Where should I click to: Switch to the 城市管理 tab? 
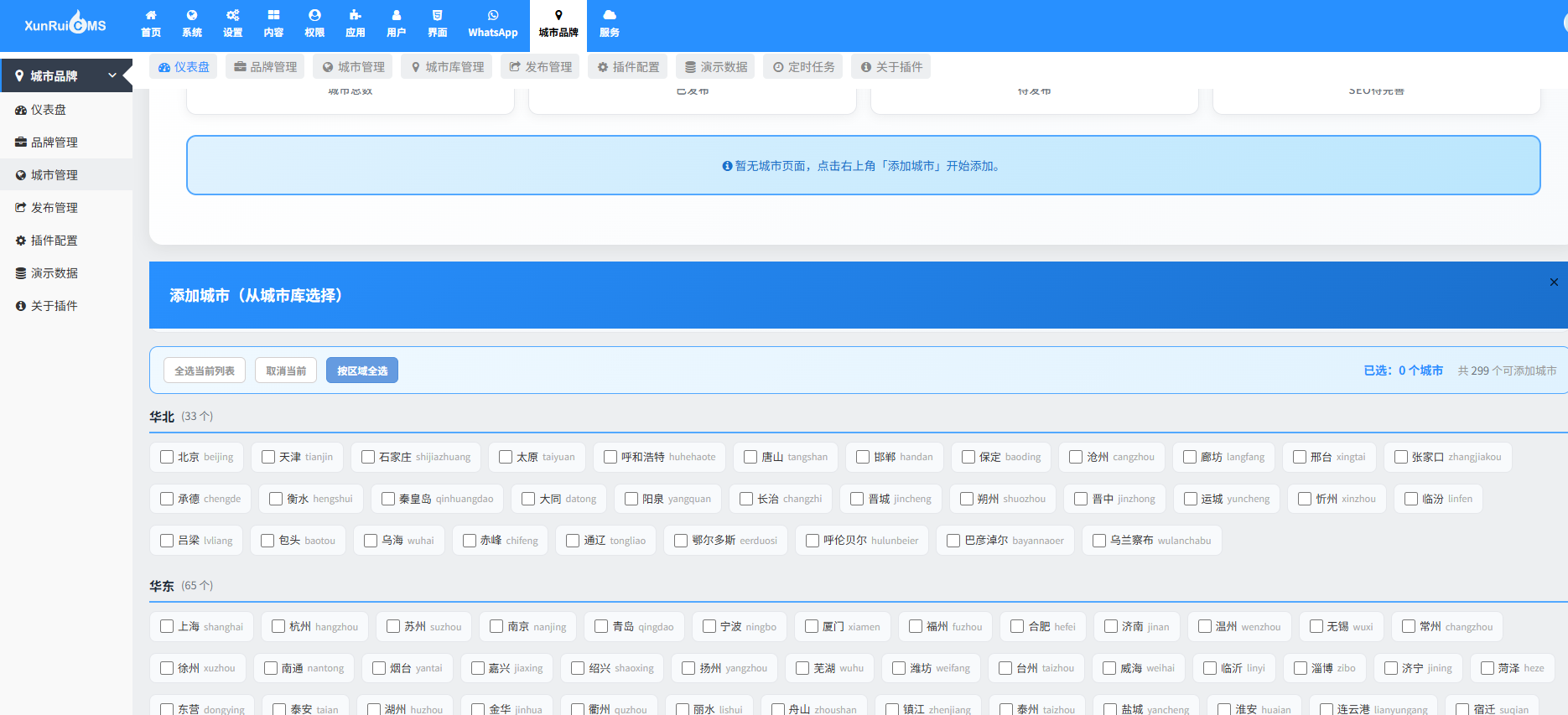click(x=353, y=67)
